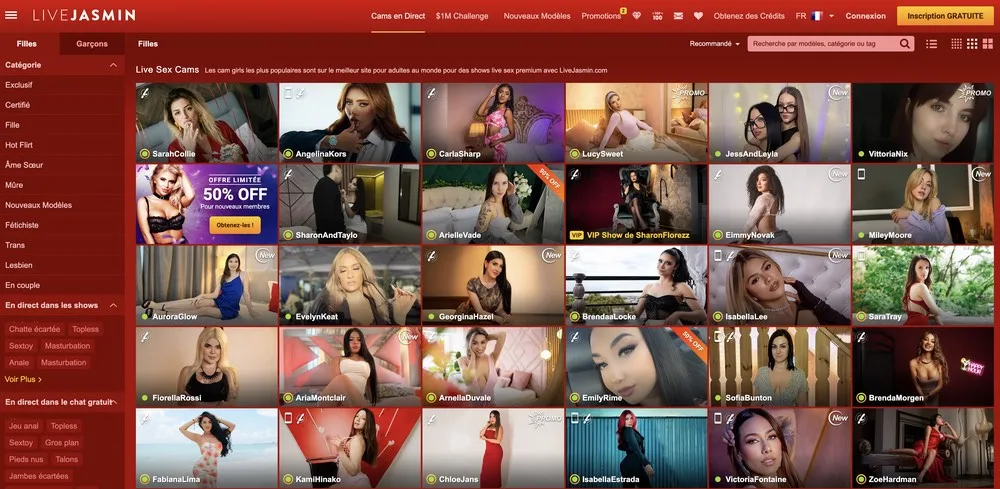
Task: Open the Top 100 icon
Action: tap(657, 16)
